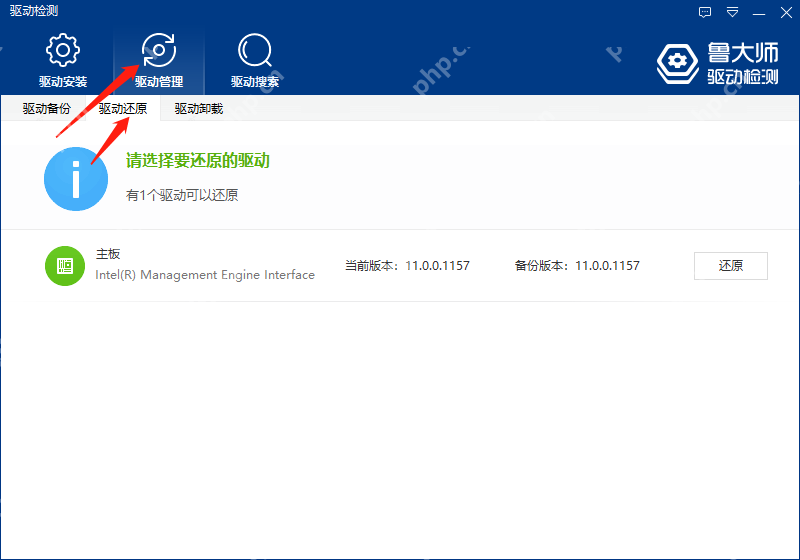Click the blue info circle icon
The image size is (800, 560).
click(x=76, y=179)
